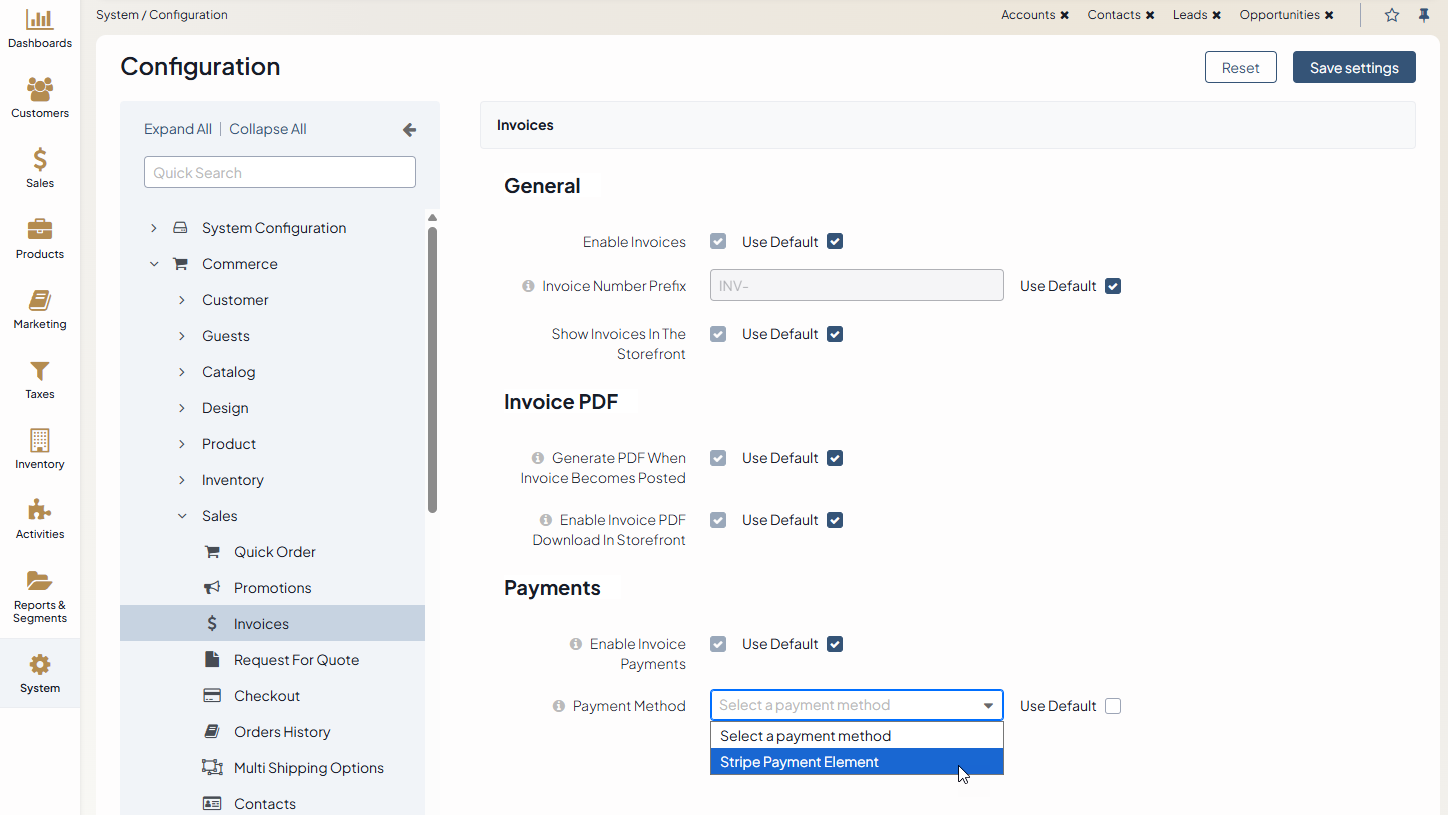Screen dimensions: 1448x815
Task: Toggle Use Default for Invoice Number Prefix
Action: [x=1113, y=286]
